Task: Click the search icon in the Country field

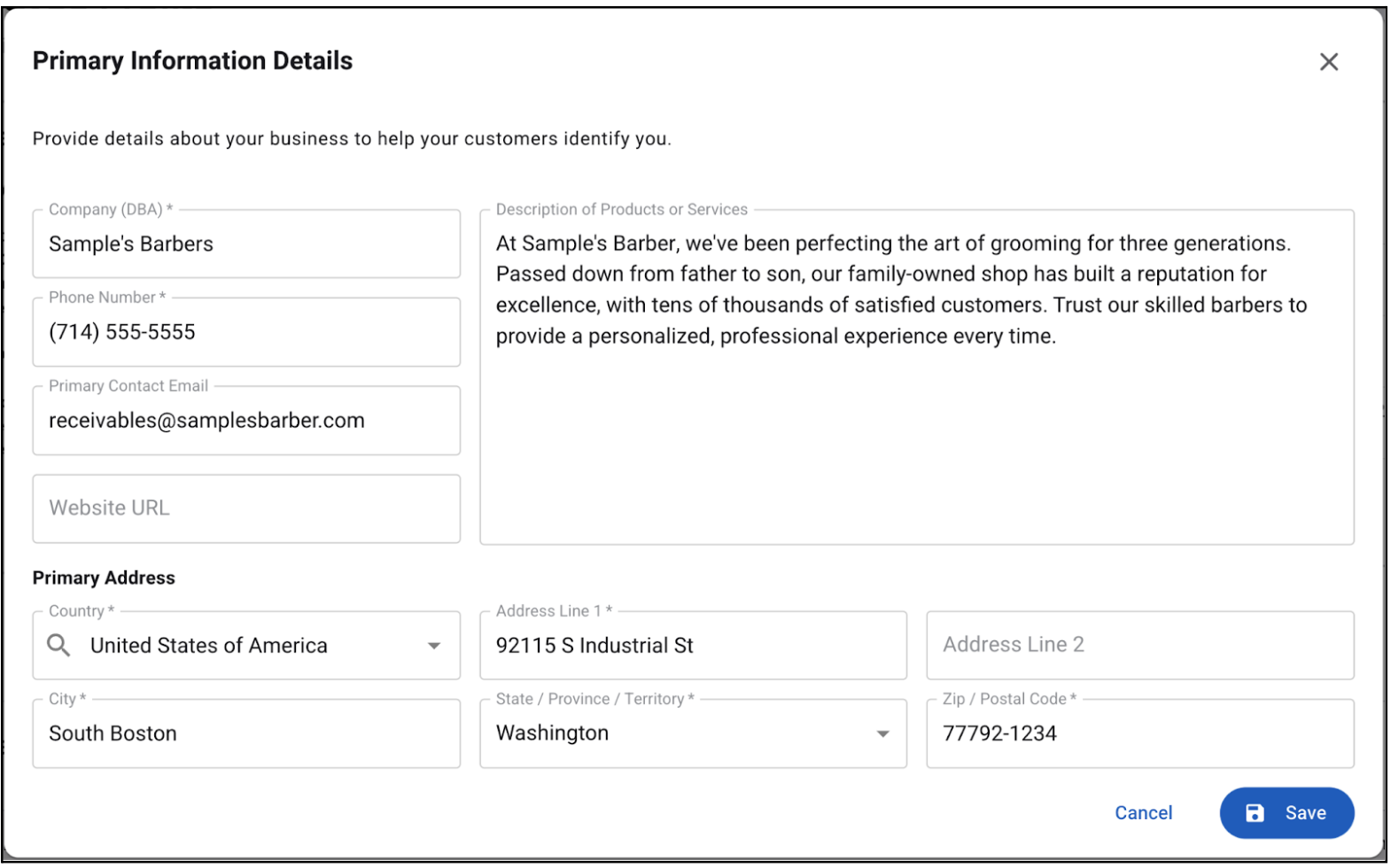Action: (58, 646)
